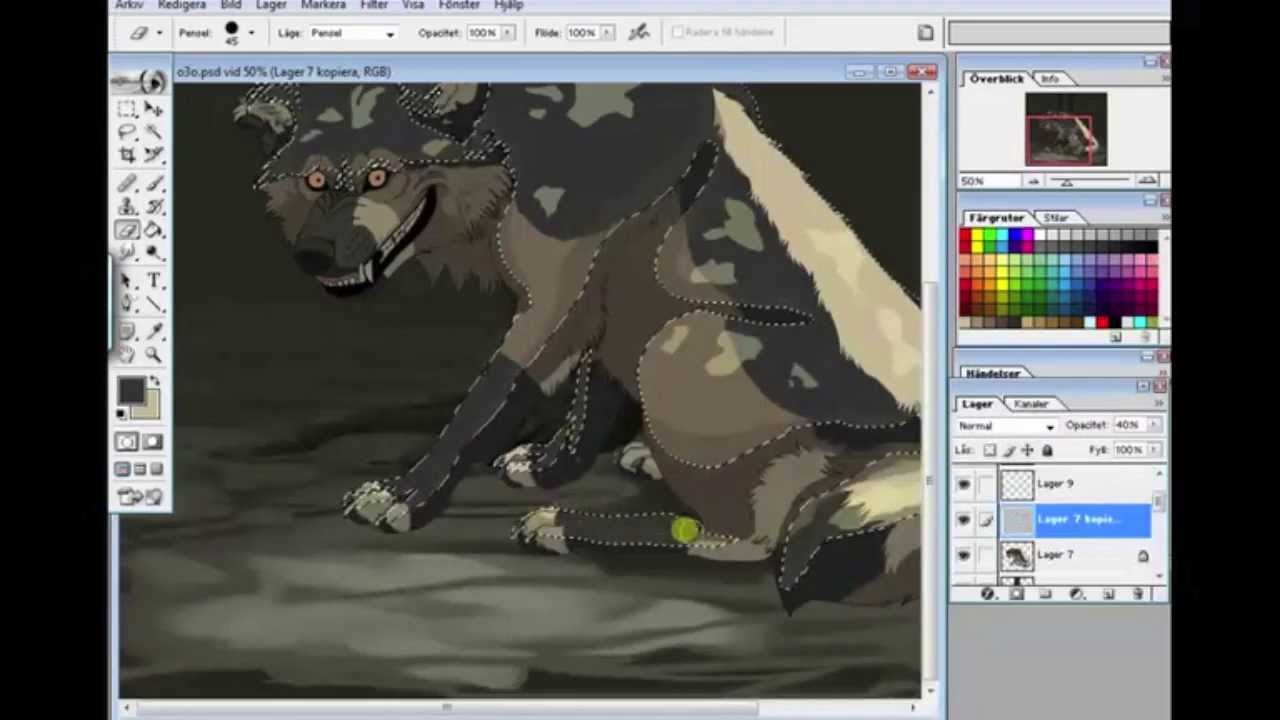Toggle lock all padlock

[1047, 451]
